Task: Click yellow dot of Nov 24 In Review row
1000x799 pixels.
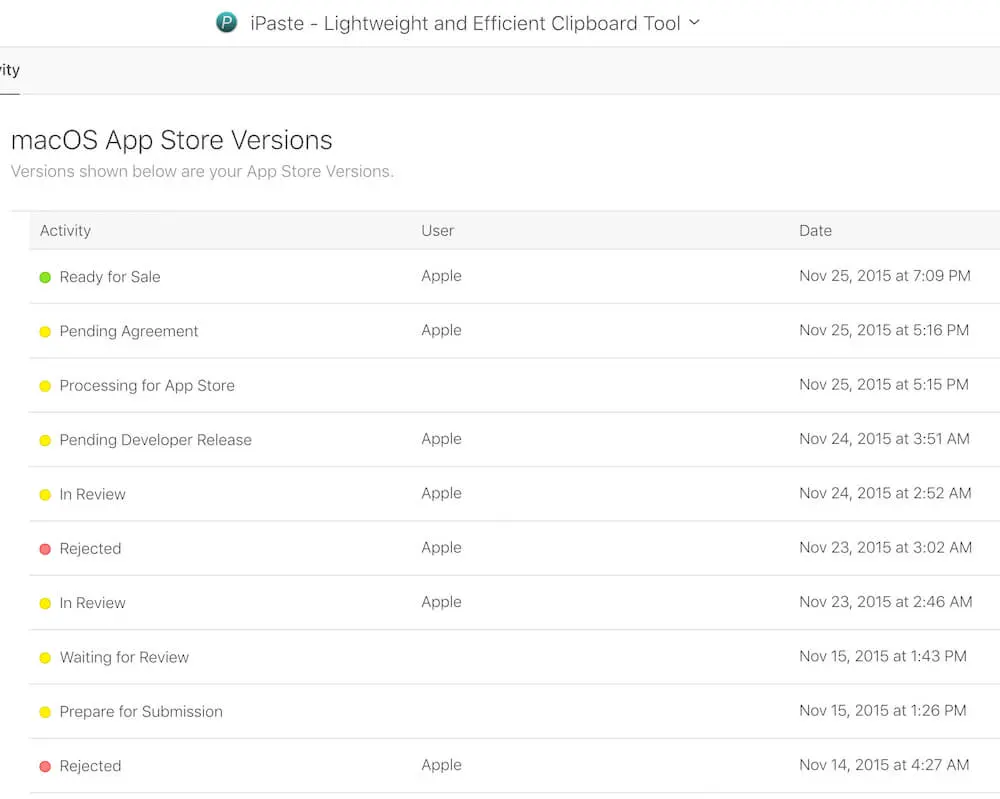Action: 45,495
